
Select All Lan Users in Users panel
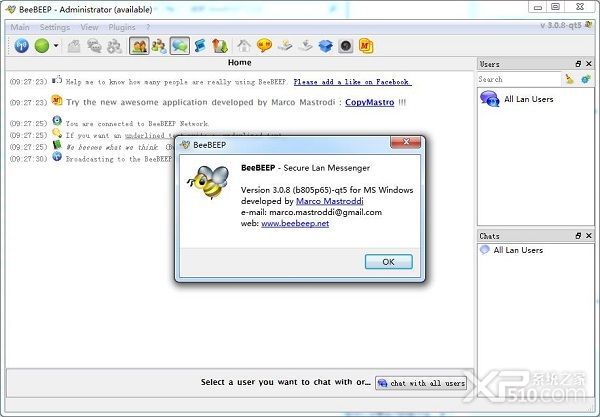coord(535,99)
